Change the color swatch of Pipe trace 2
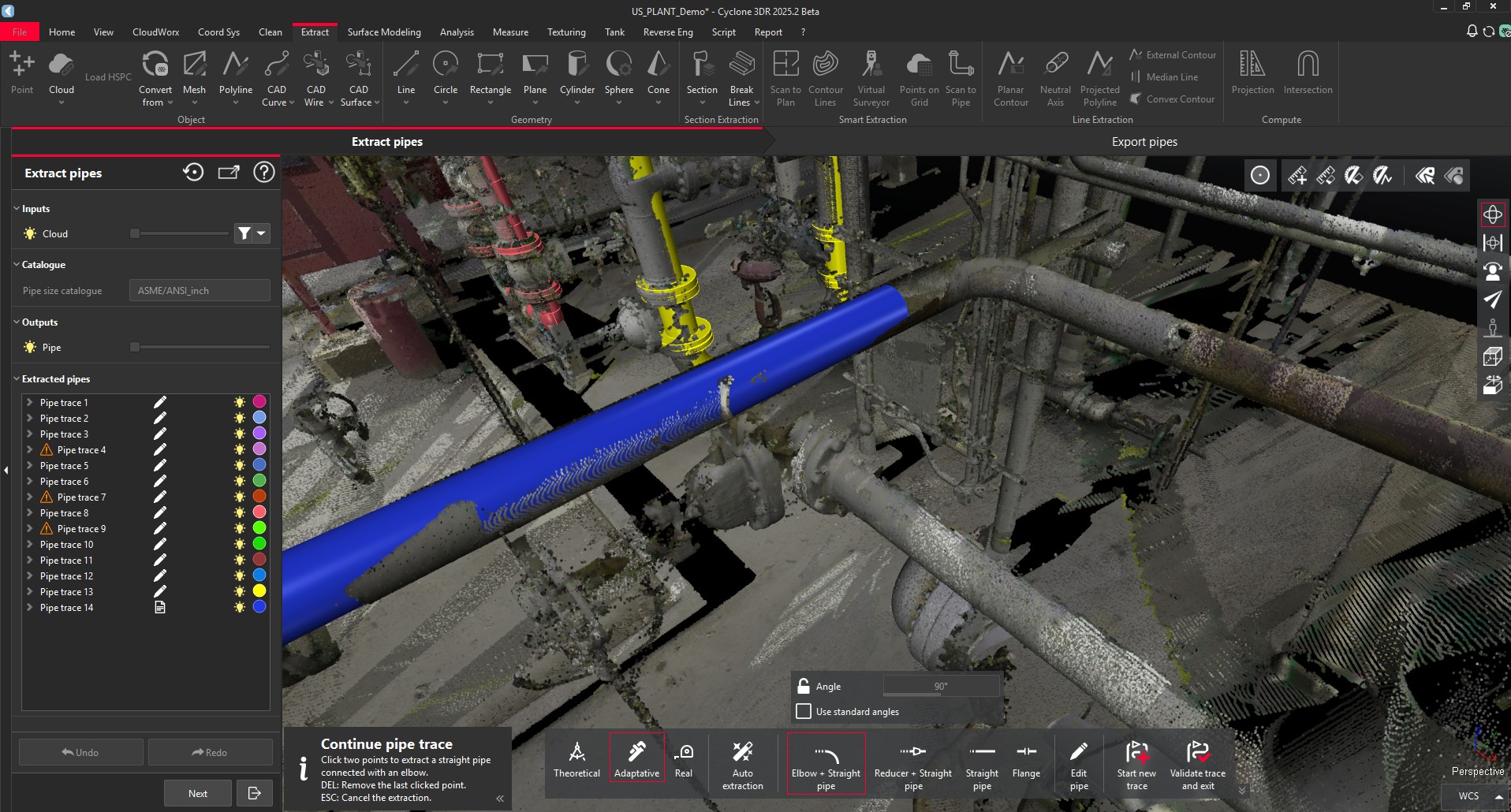The height and width of the screenshot is (812, 1511). pyautogui.click(x=259, y=418)
